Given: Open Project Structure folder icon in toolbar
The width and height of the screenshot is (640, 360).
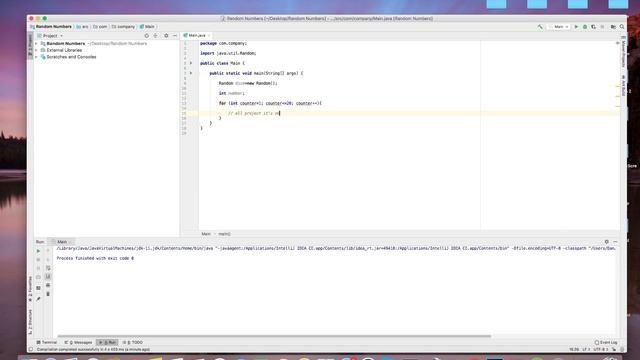Looking at the screenshot, I should click(613, 27).
